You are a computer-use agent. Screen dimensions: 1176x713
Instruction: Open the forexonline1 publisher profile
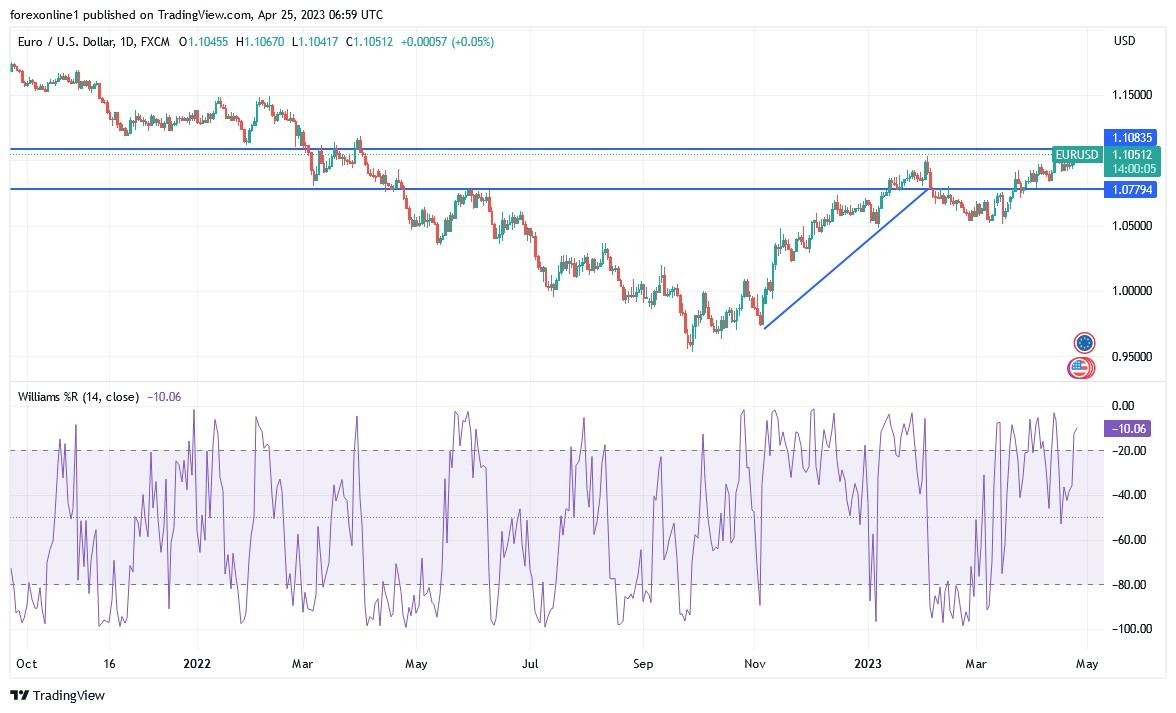click(42, 15)
